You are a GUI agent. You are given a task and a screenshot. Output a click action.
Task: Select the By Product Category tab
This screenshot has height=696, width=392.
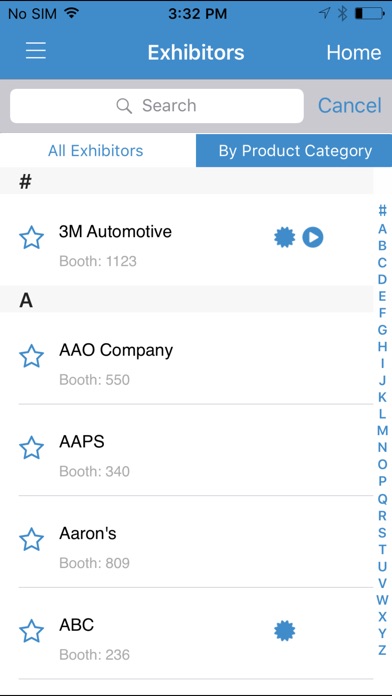tap(294, 150)
